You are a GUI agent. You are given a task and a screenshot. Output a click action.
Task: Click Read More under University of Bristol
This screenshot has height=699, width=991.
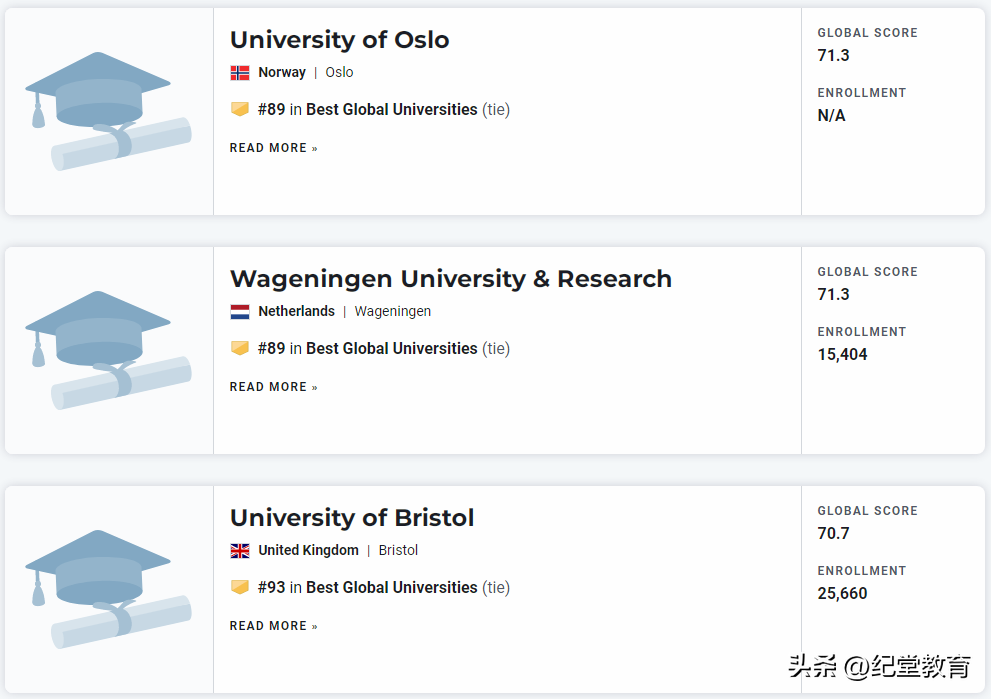click(273, 626)
